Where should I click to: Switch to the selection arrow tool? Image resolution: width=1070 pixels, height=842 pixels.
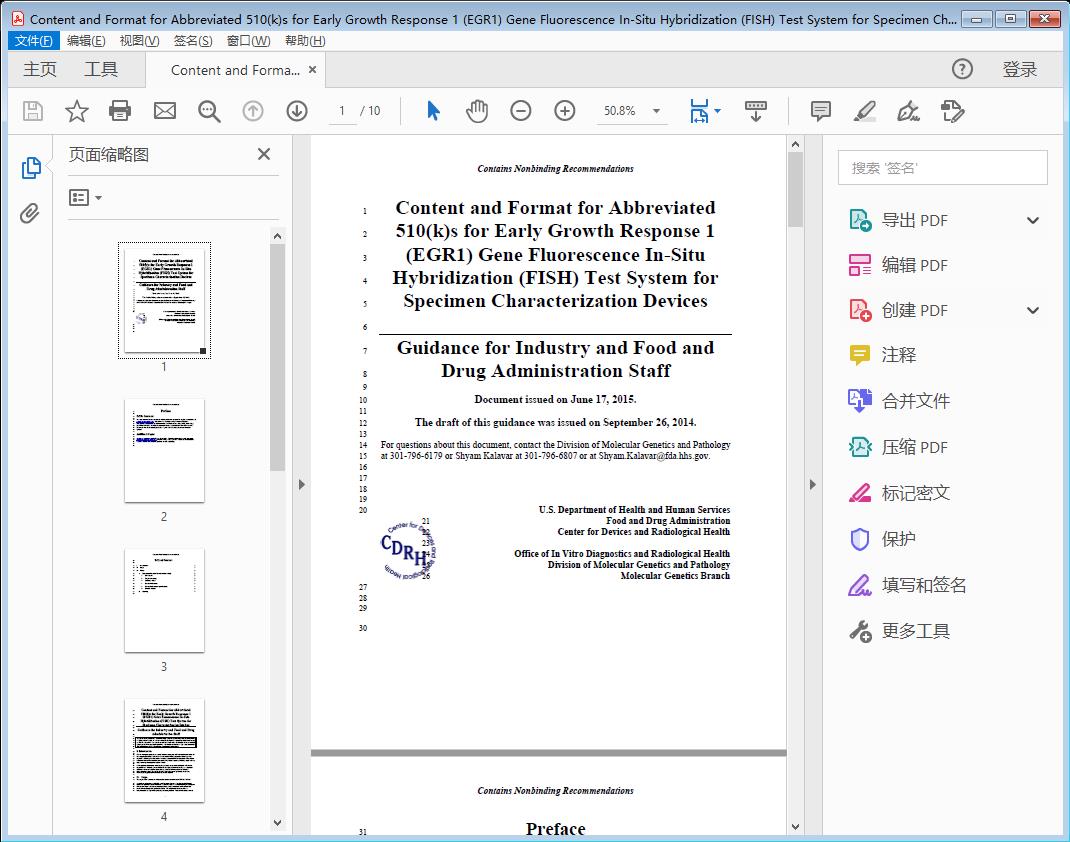click(x=433, y=111)
